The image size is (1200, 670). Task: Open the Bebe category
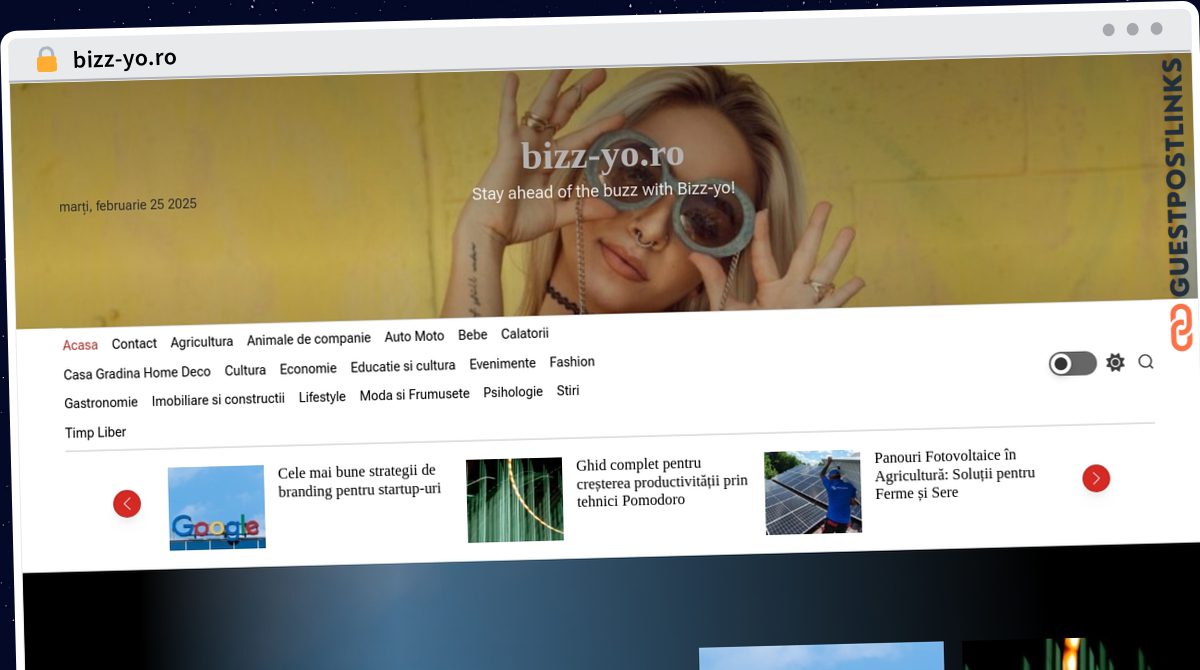tap(472, 335)
